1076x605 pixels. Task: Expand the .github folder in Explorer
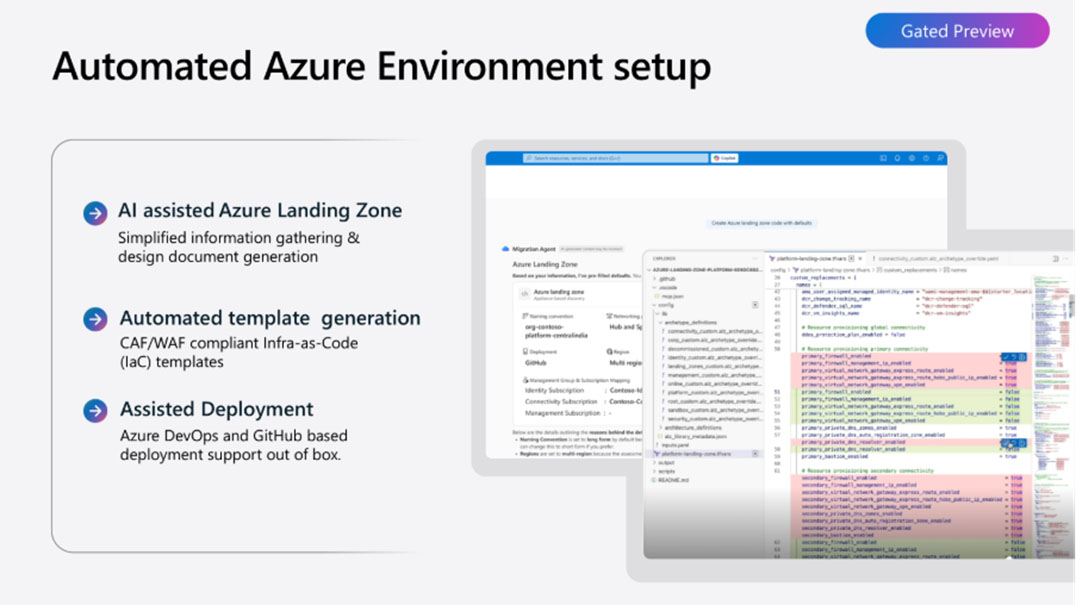[x=666, y=279]
